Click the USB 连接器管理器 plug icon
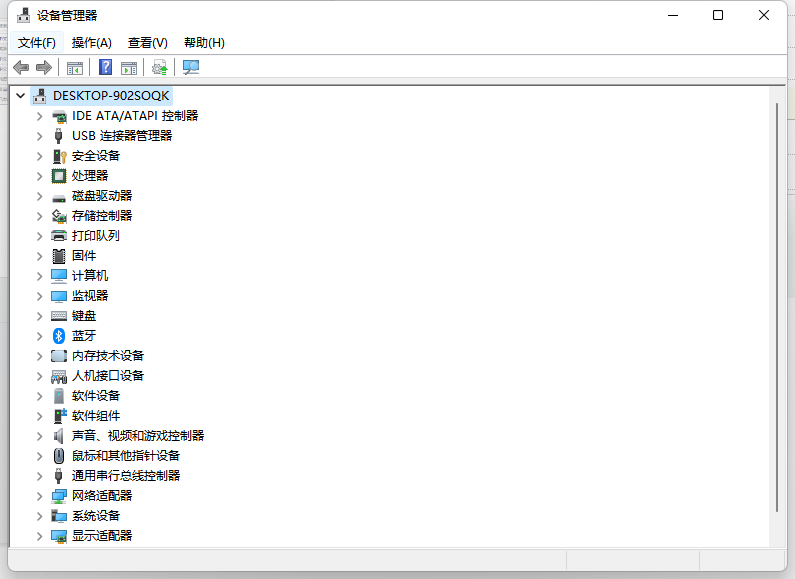The height and width of the screenshot is (579, 795). [59, 136]
